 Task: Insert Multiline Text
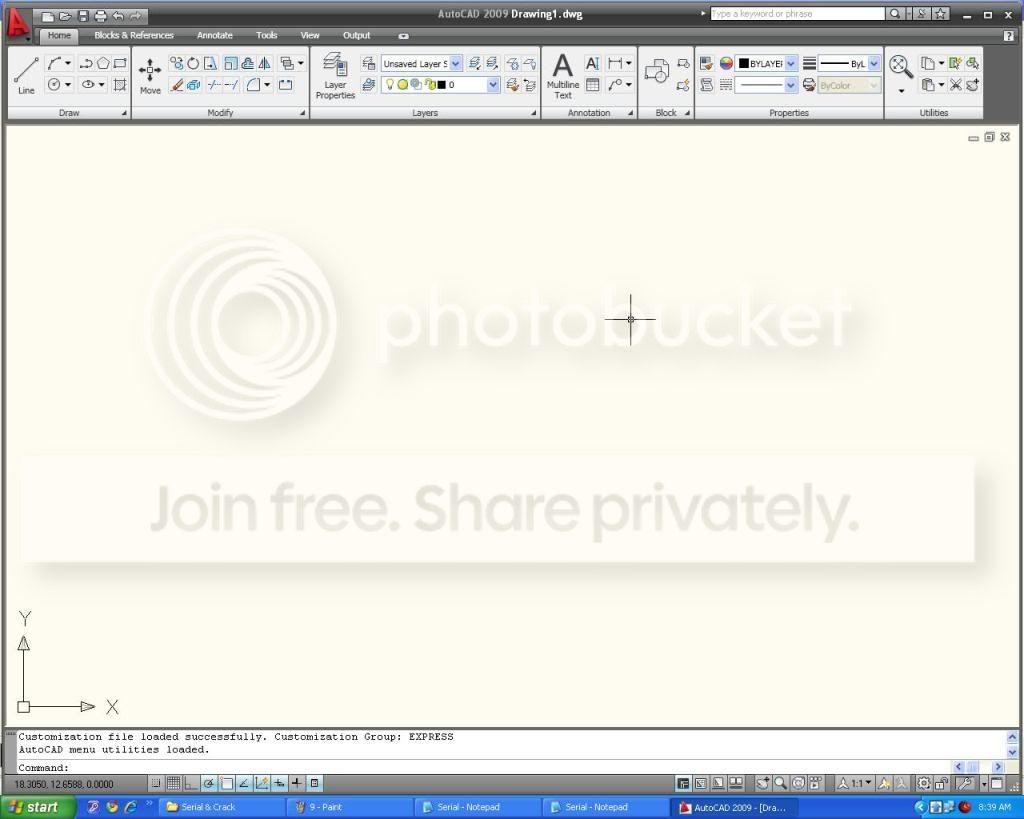pos(562,76)
